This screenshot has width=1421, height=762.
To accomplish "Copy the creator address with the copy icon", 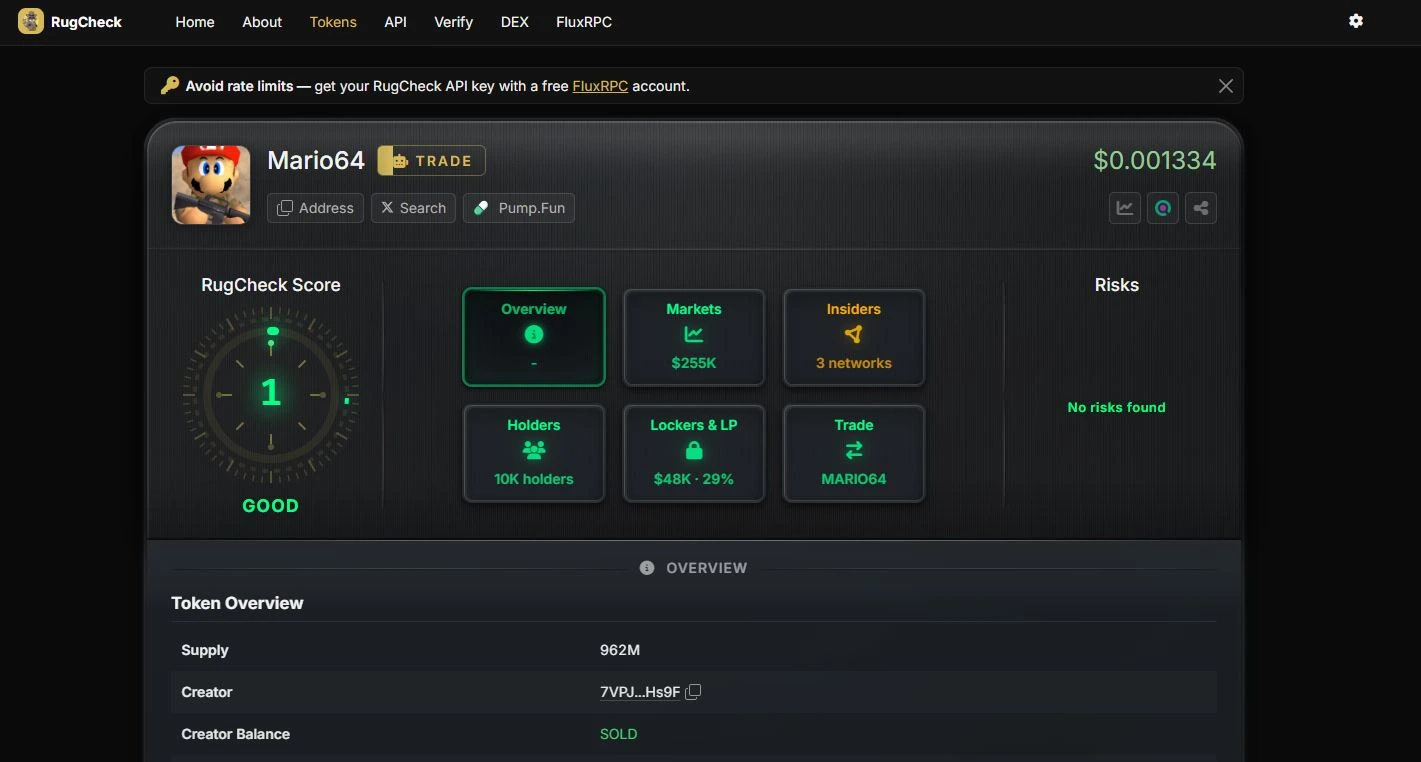I will (x=694, y=692).
